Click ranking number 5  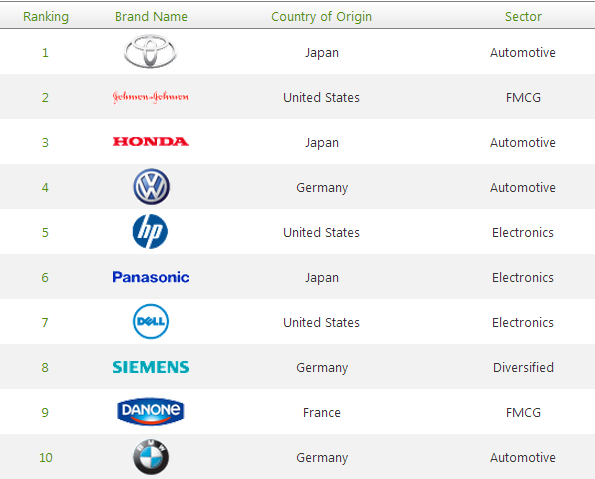tap(45, 232)
